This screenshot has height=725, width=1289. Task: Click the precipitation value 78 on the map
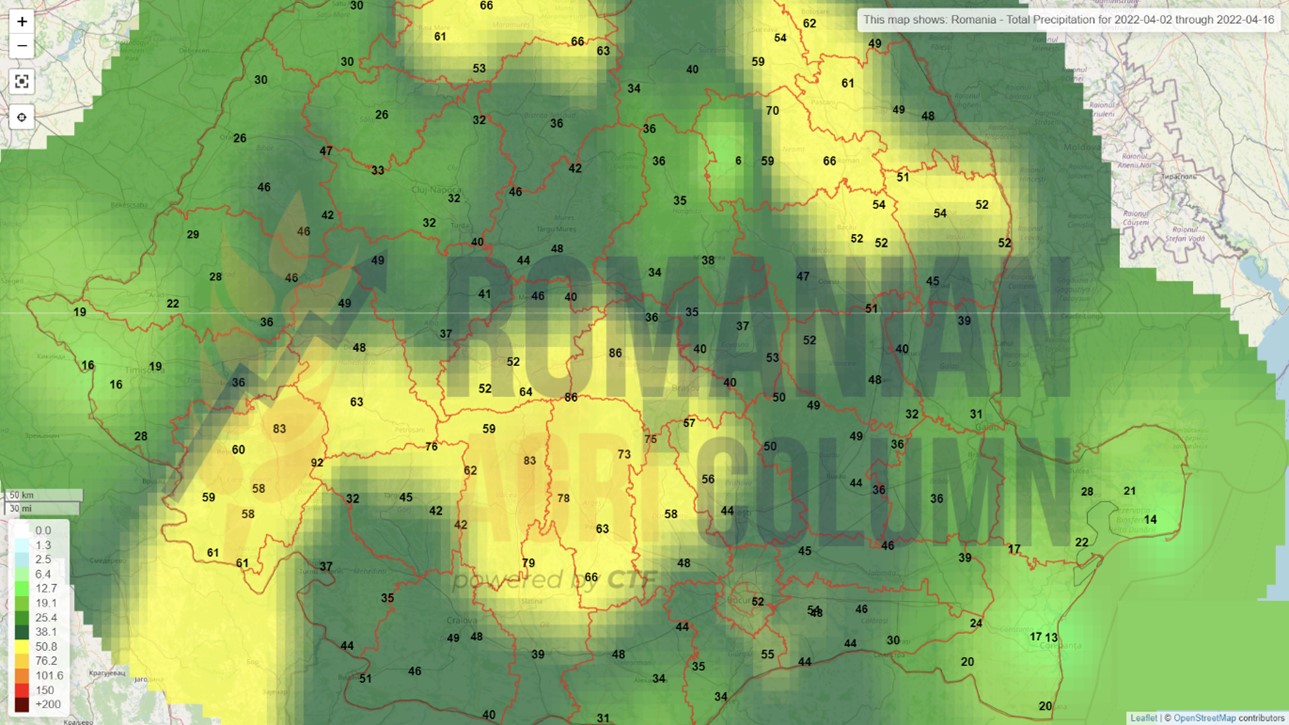(563, 498)
